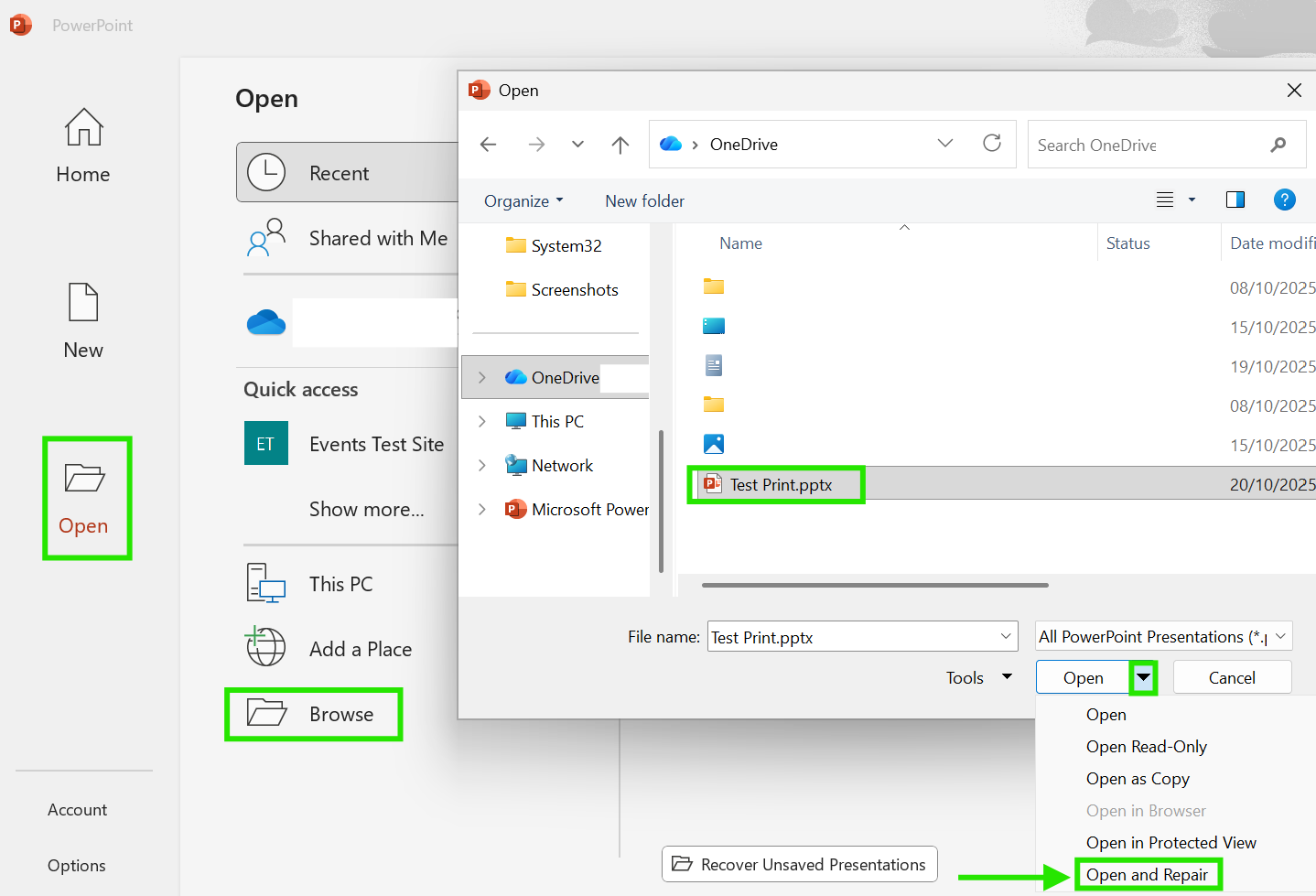Click the File name input field
Screen dimensions: 1316x896
862,636
